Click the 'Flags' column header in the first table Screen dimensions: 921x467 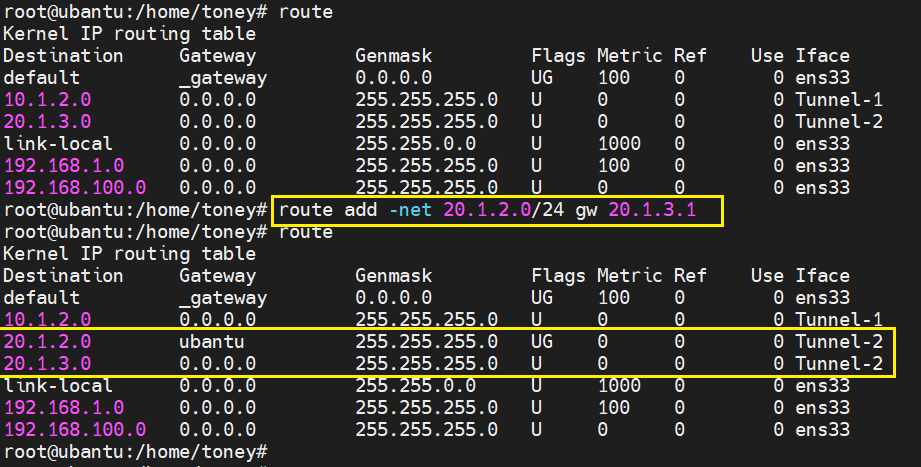[558, 56]
